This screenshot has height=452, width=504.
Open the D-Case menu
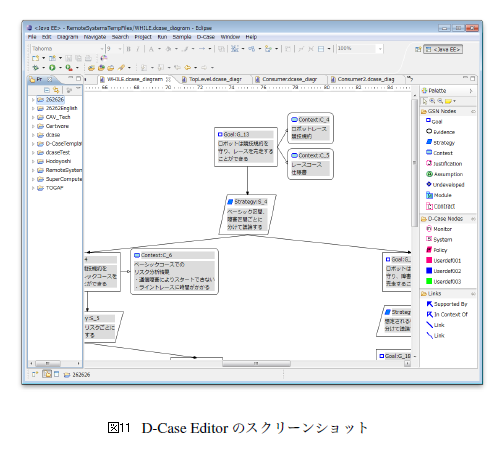[x=206, y=37]
